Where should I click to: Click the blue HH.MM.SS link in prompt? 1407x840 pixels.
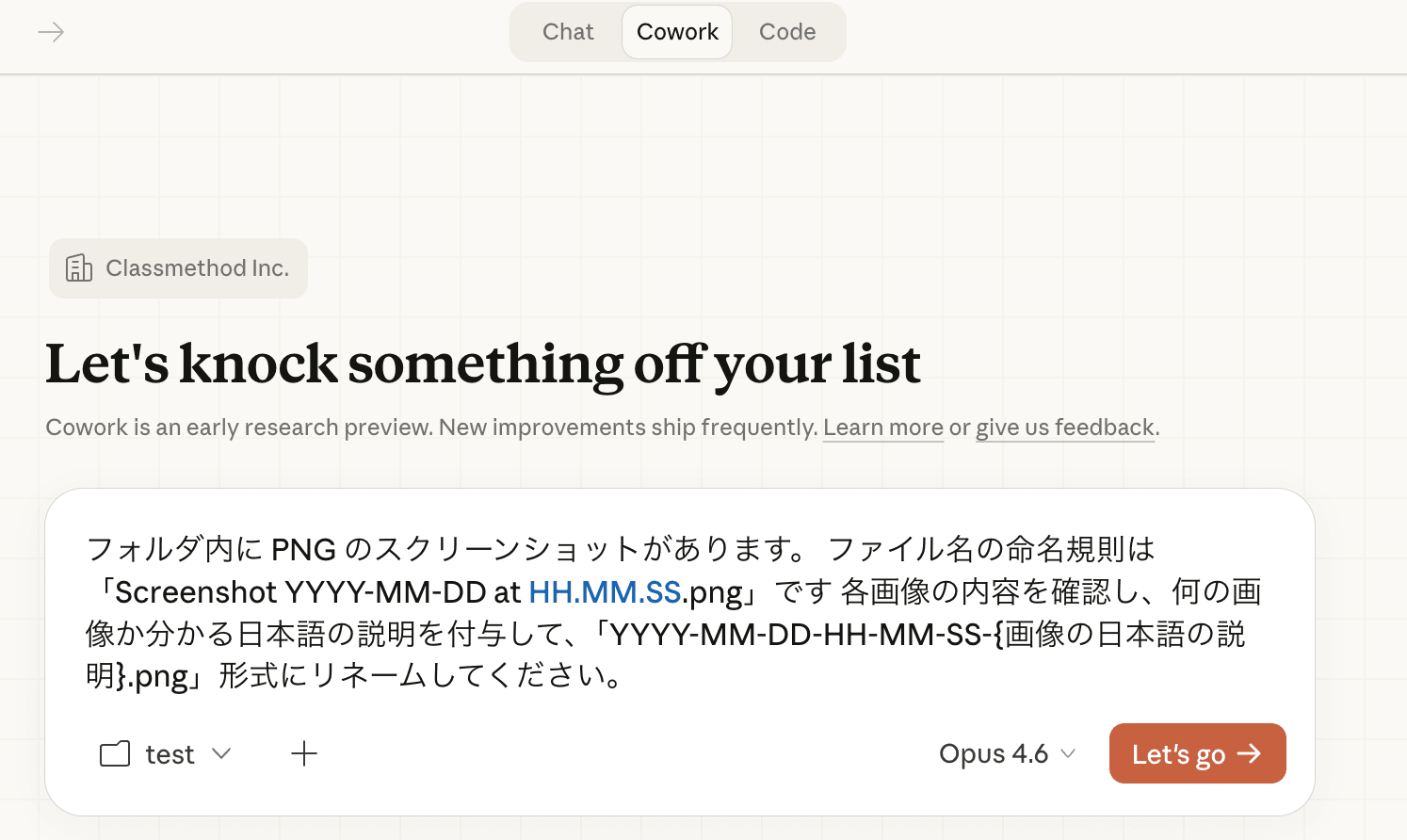[x=605, y=592]
